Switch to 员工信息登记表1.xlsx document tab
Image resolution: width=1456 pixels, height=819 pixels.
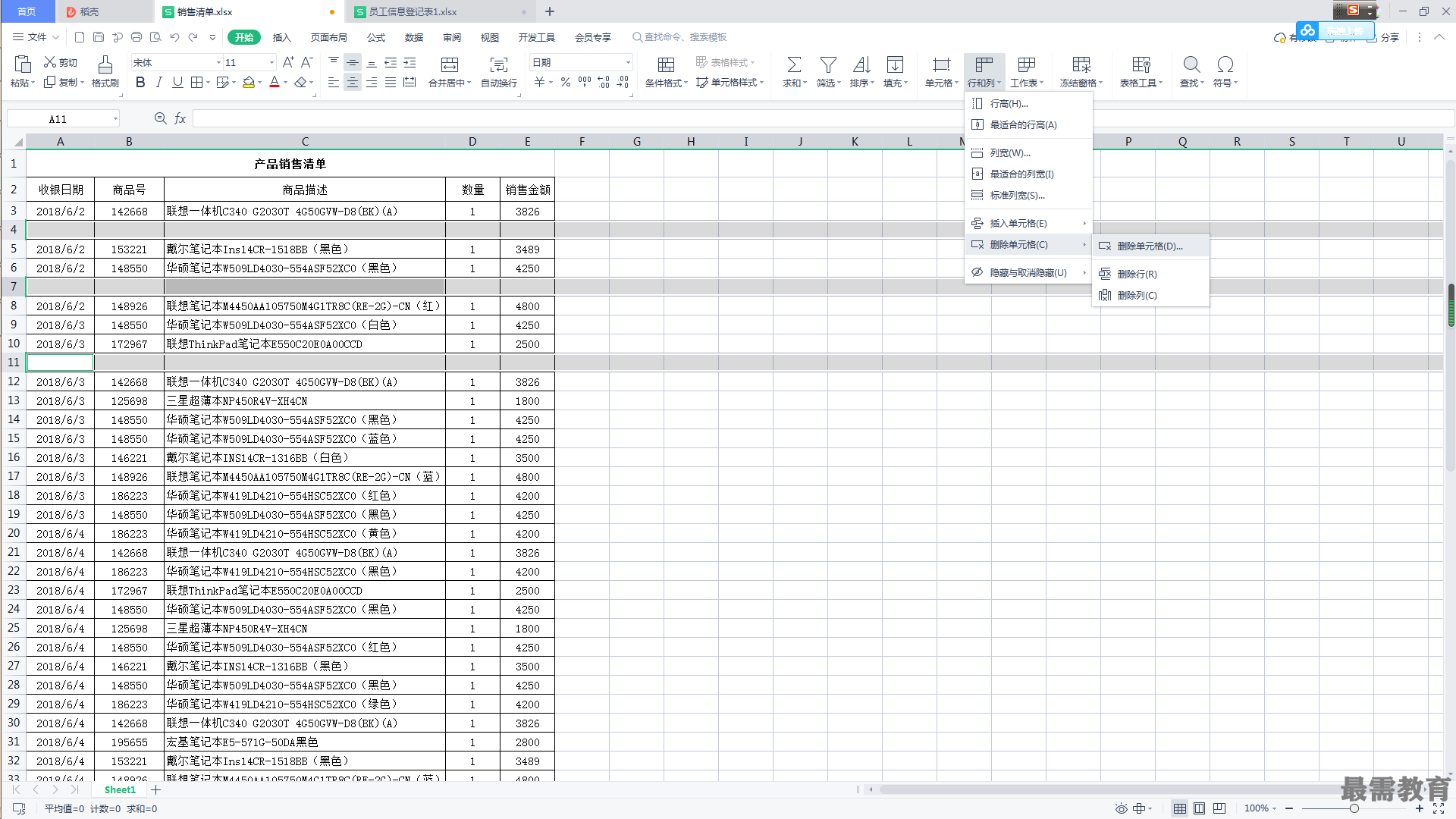pyautogui.click(x=440, y=11)
